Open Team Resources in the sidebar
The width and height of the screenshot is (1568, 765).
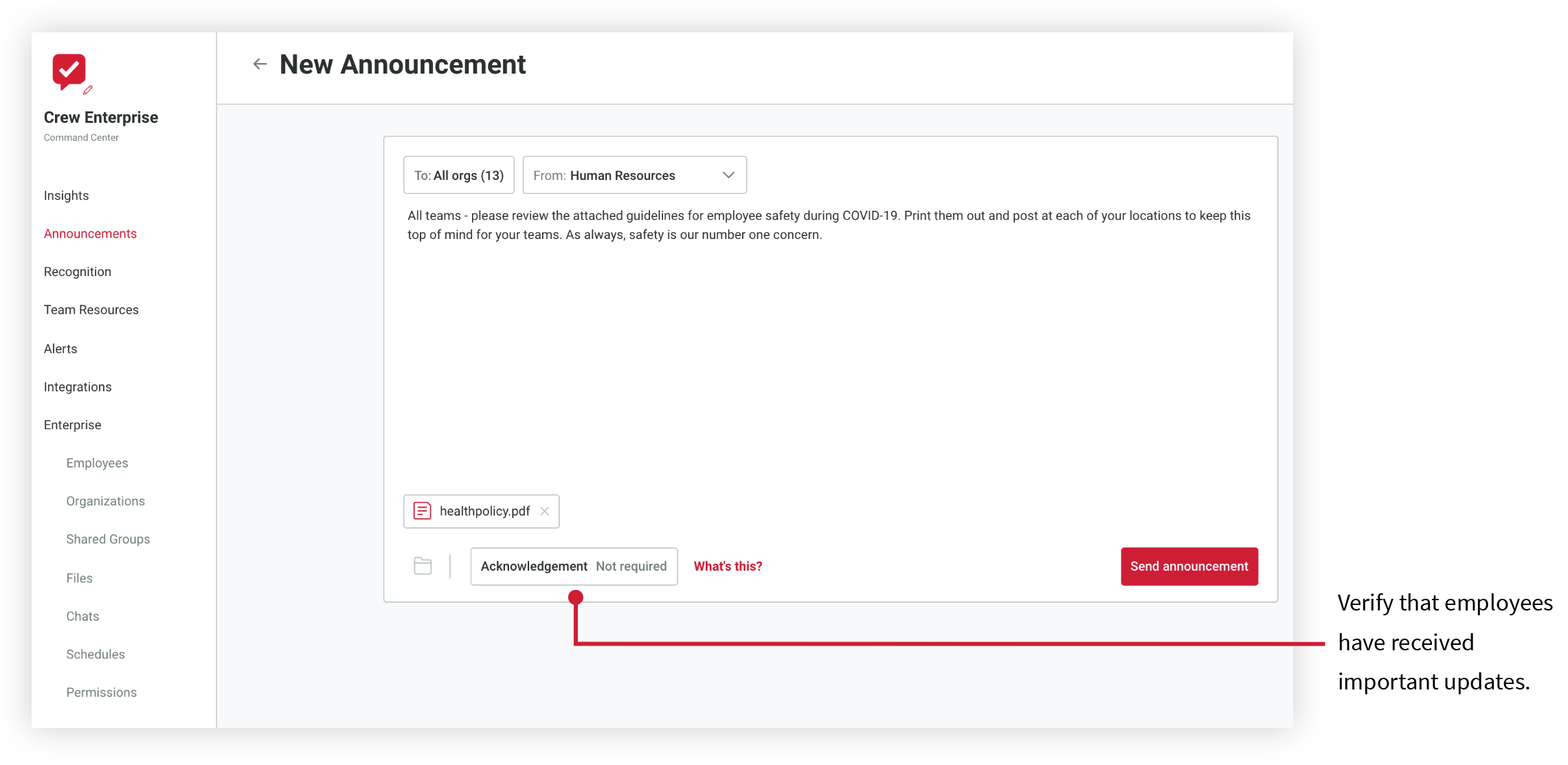point(91,310)
